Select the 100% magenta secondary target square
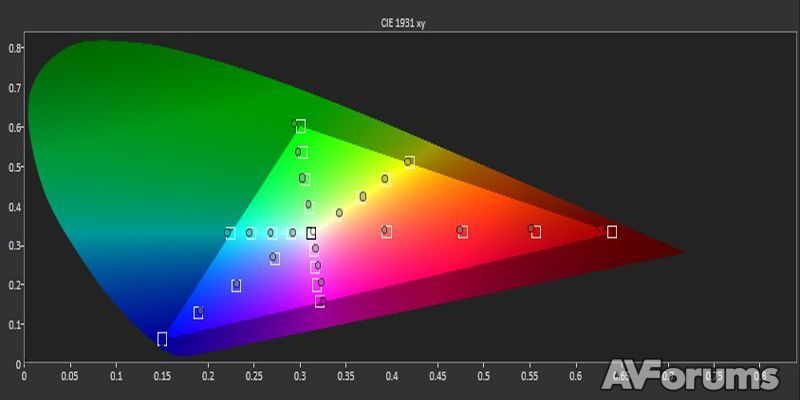Image resolution: width=800 pixels, height=400 pixels. click(x=320, y=301)
